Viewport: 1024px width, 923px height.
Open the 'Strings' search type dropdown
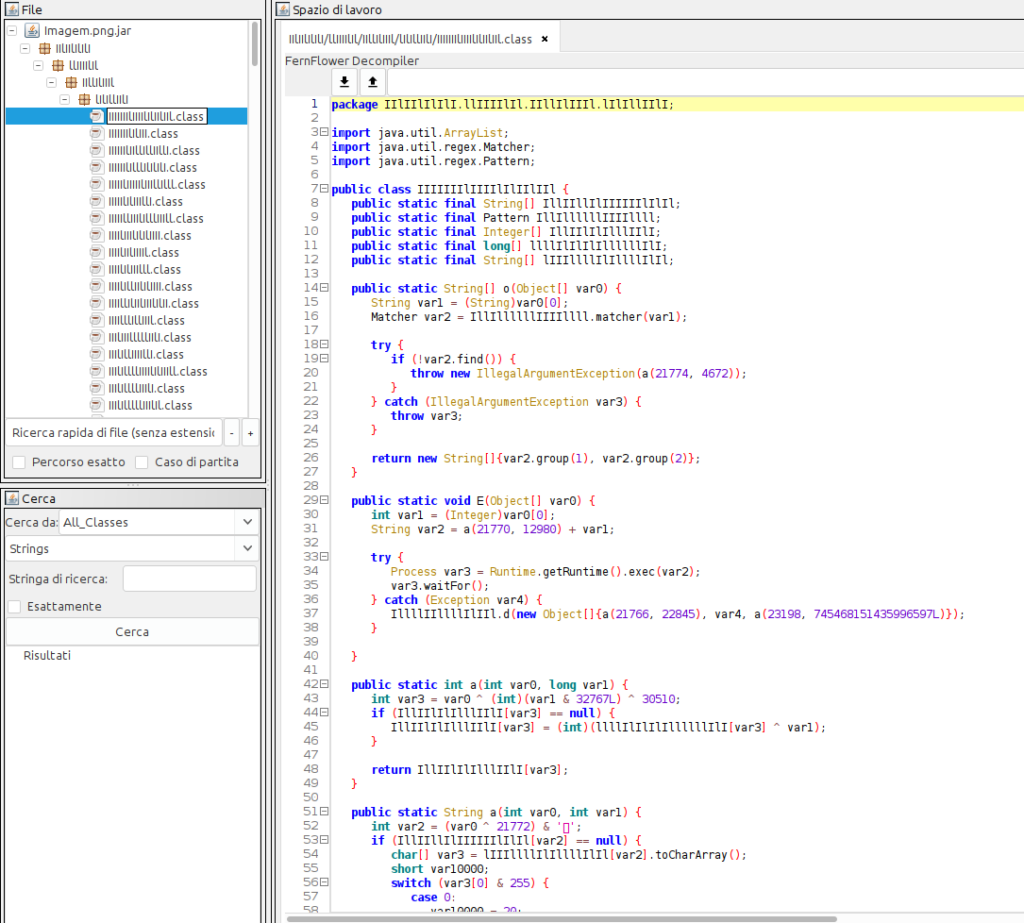click(246, 548)
